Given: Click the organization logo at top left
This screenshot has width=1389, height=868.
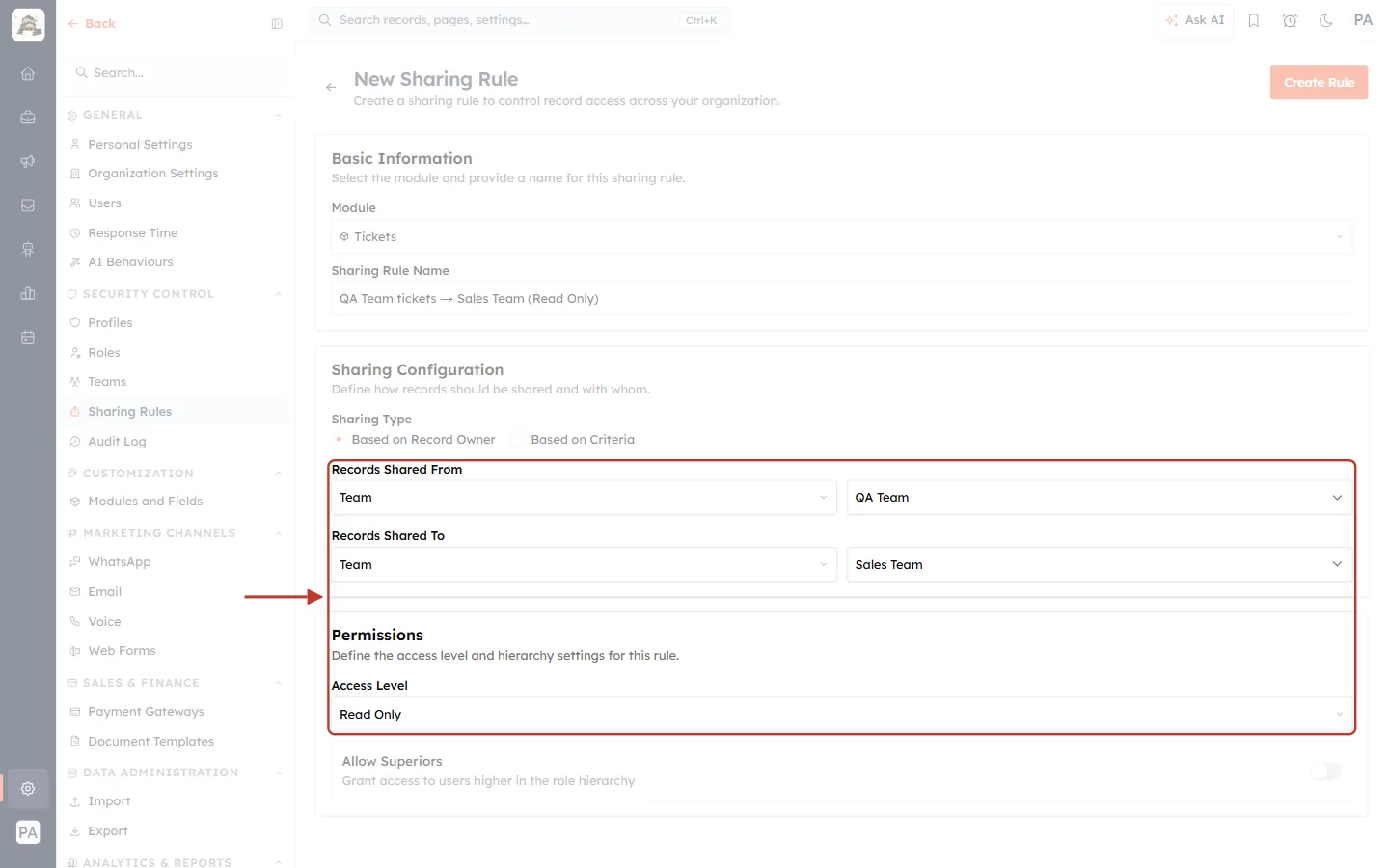Looking at the screenshot, I should click(x=28, y=25).
